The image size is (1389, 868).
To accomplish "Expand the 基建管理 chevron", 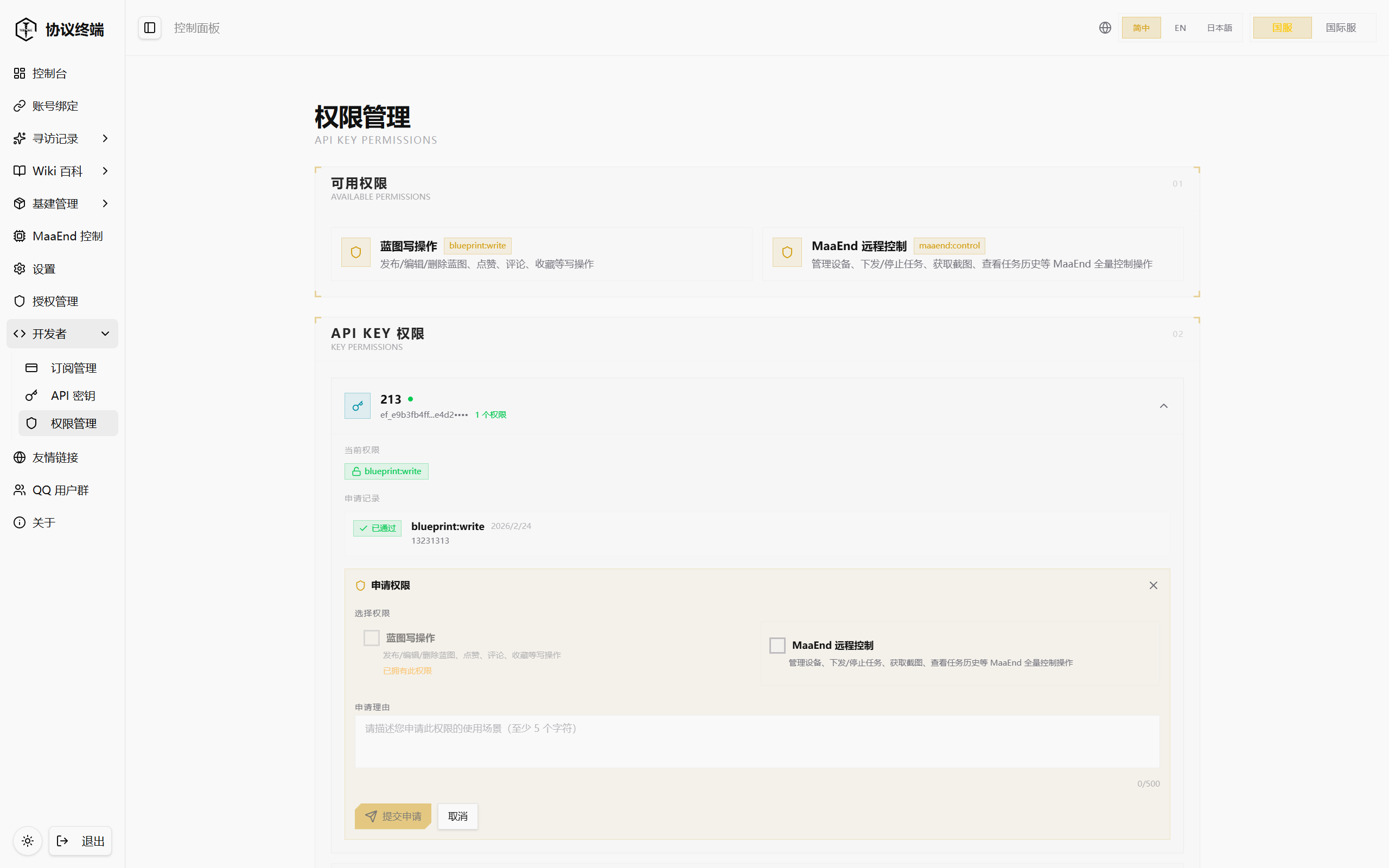I will point(105,203).
